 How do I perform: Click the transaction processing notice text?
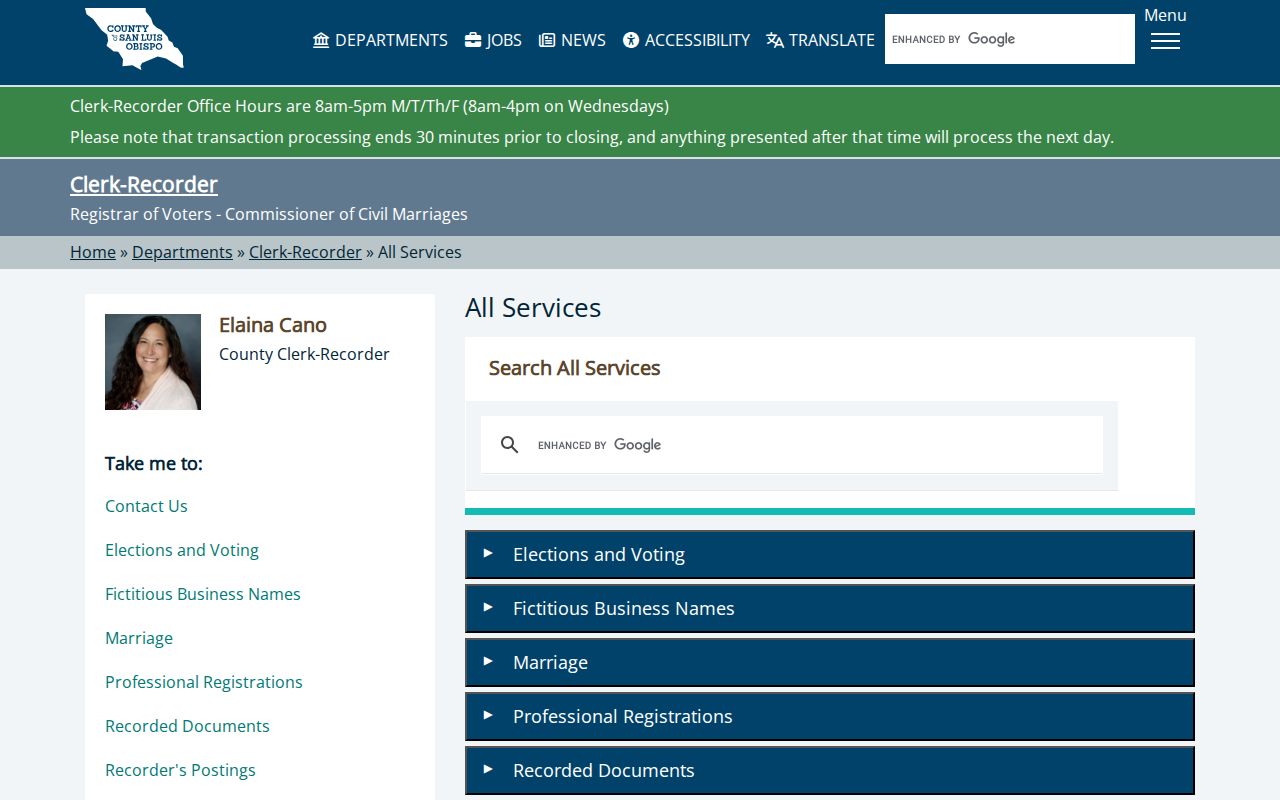coord(592,137)
